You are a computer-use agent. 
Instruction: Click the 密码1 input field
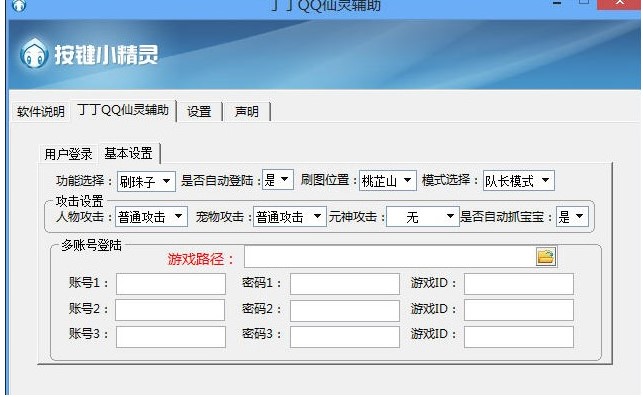[345, 284]
